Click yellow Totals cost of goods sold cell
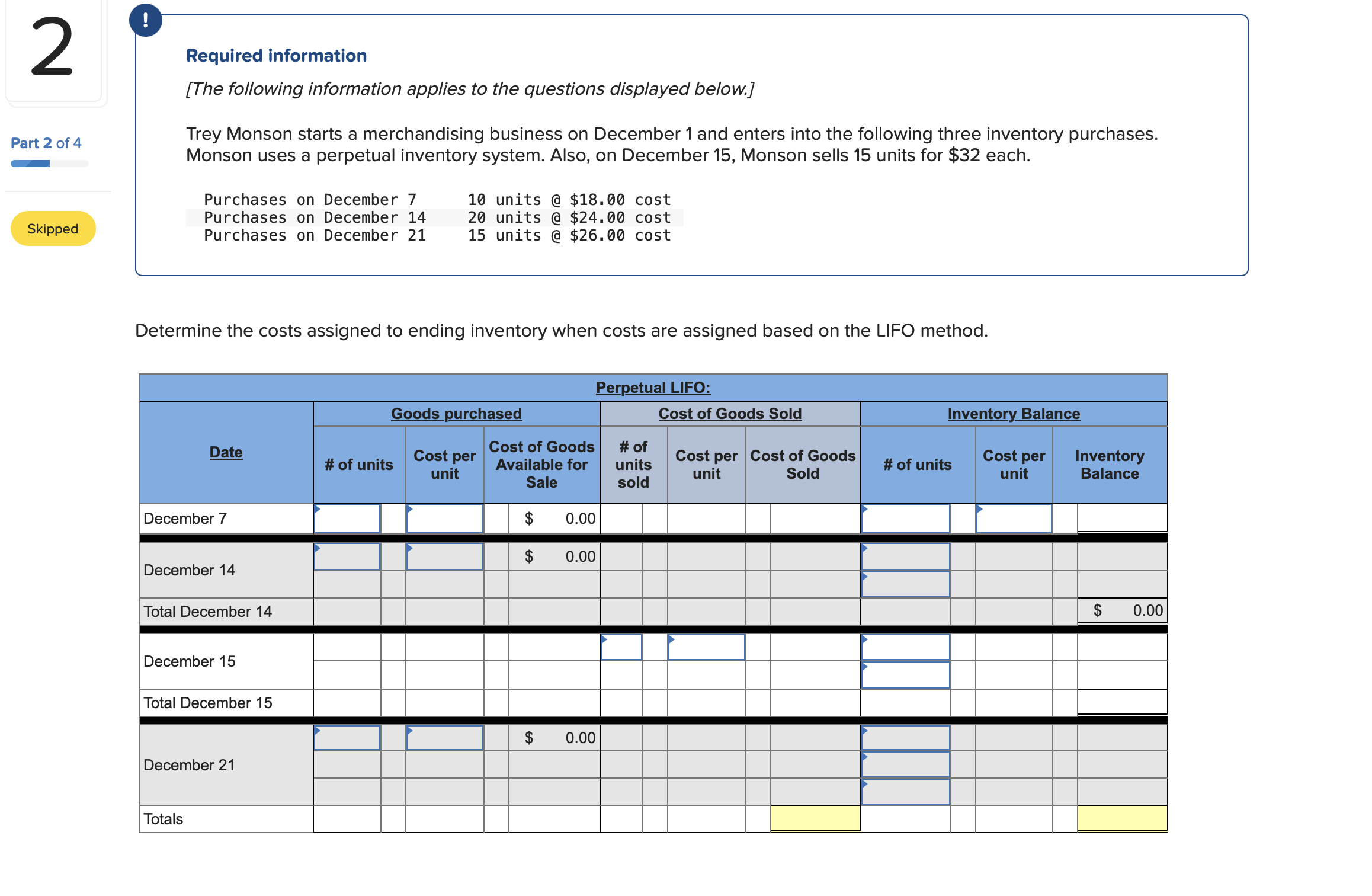 click(815, 818)
